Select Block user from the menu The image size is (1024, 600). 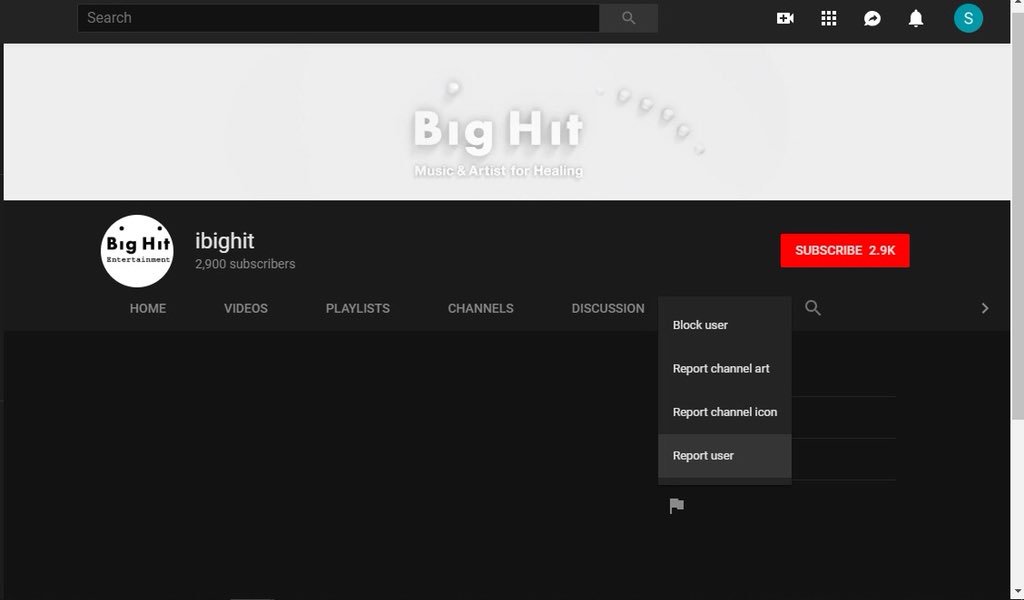(725, 324)
